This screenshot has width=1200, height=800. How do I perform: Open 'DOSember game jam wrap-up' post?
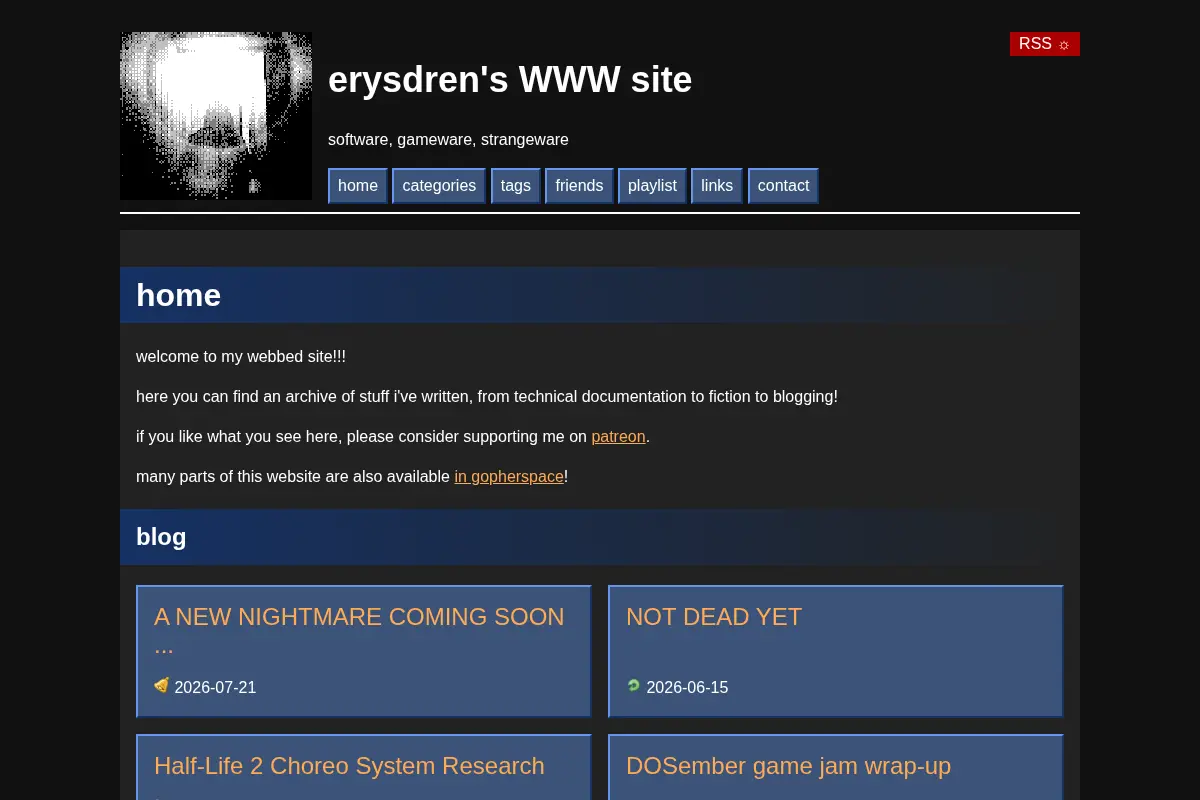point(788,766)
